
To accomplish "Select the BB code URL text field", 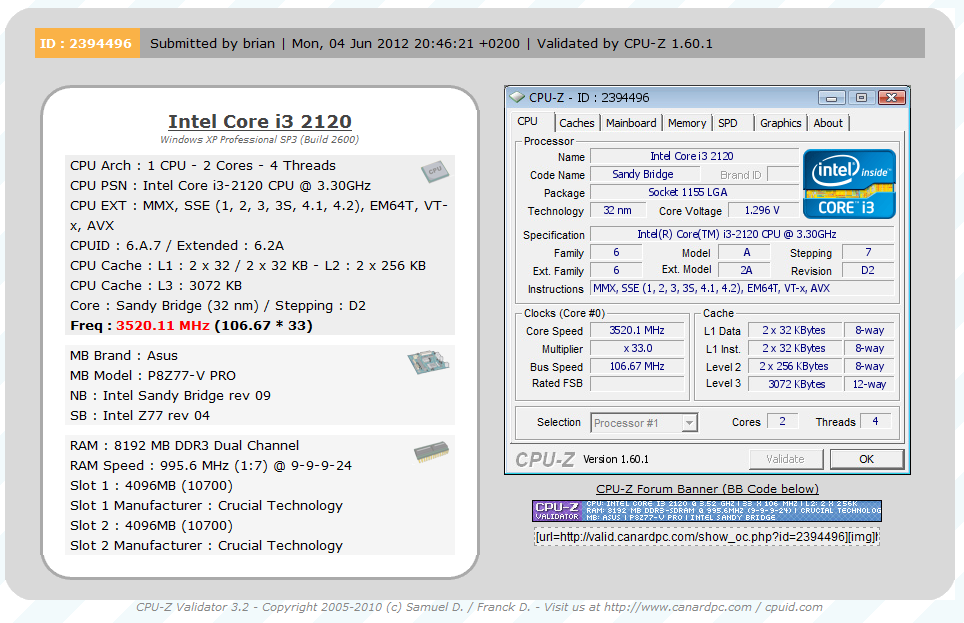I will (x=707, y=537).
